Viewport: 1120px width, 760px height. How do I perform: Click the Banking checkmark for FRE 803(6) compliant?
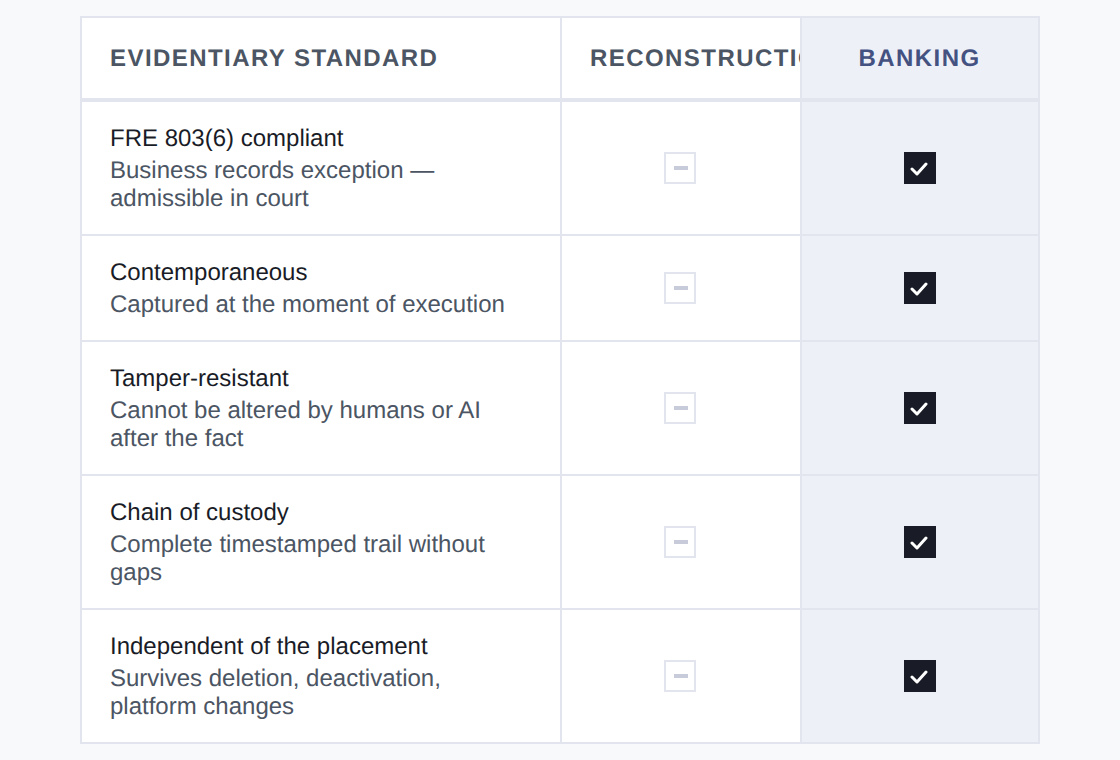coord(919,168)
